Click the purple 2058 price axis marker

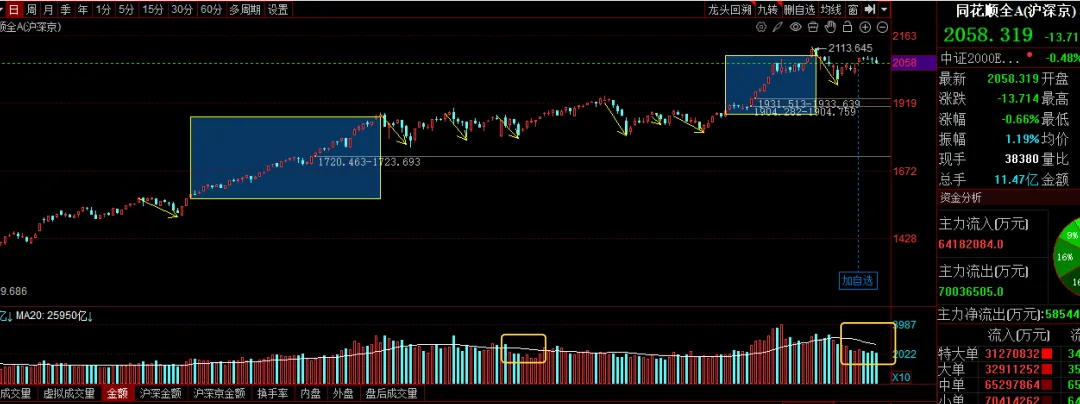913,63
